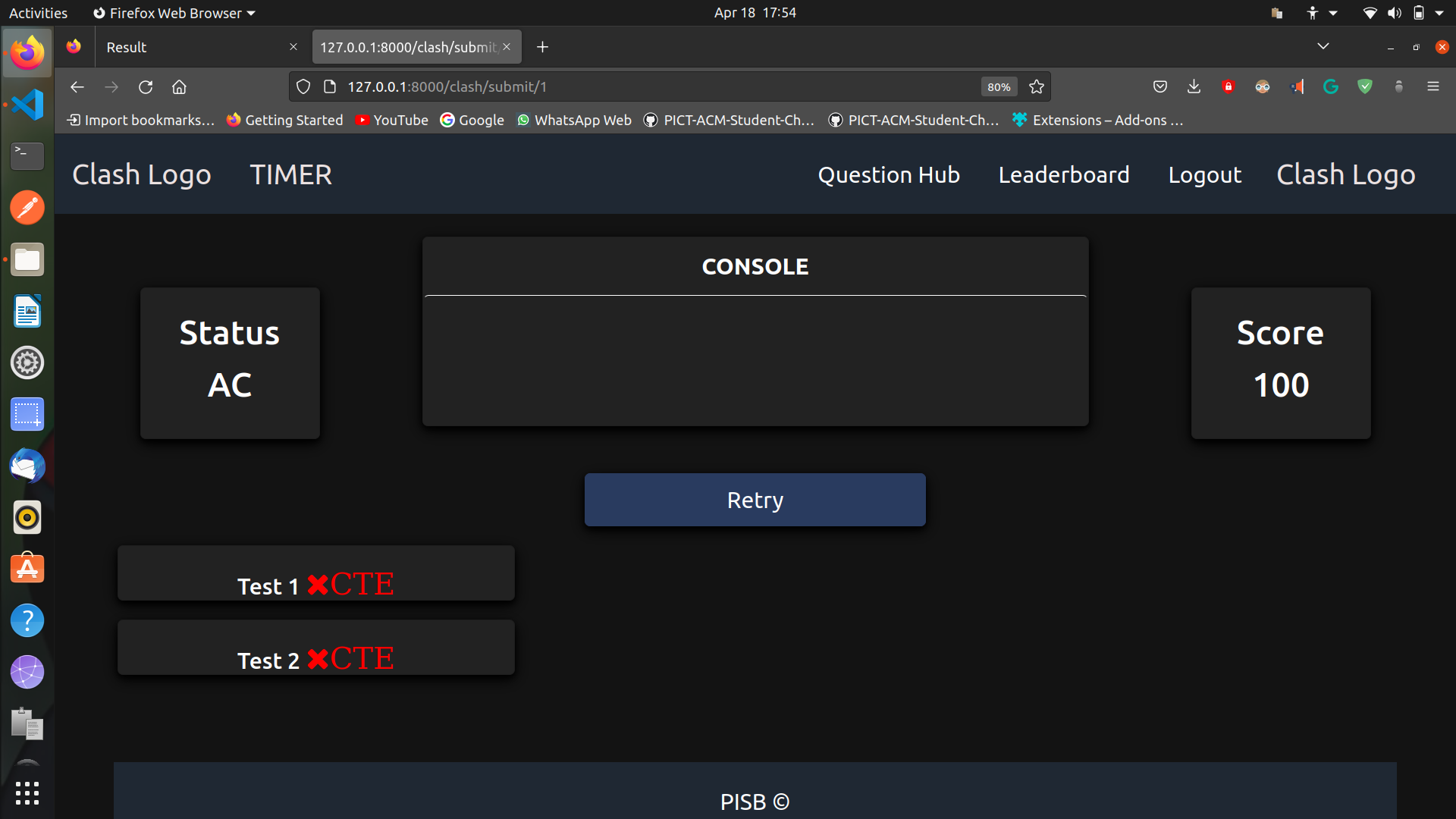Open the Files manager dock icon
This screenshot has width=1456, height=819.
27,259
